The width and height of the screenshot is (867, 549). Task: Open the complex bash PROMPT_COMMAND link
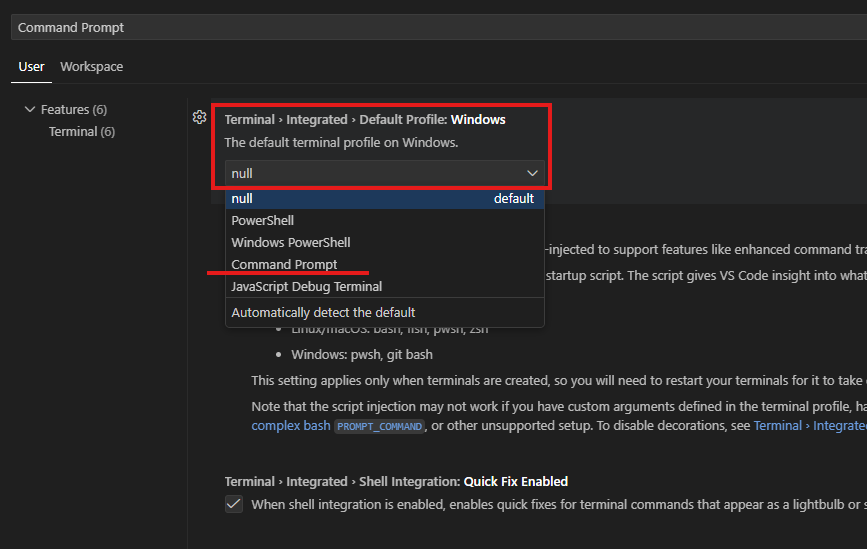[x=338, y=426]
